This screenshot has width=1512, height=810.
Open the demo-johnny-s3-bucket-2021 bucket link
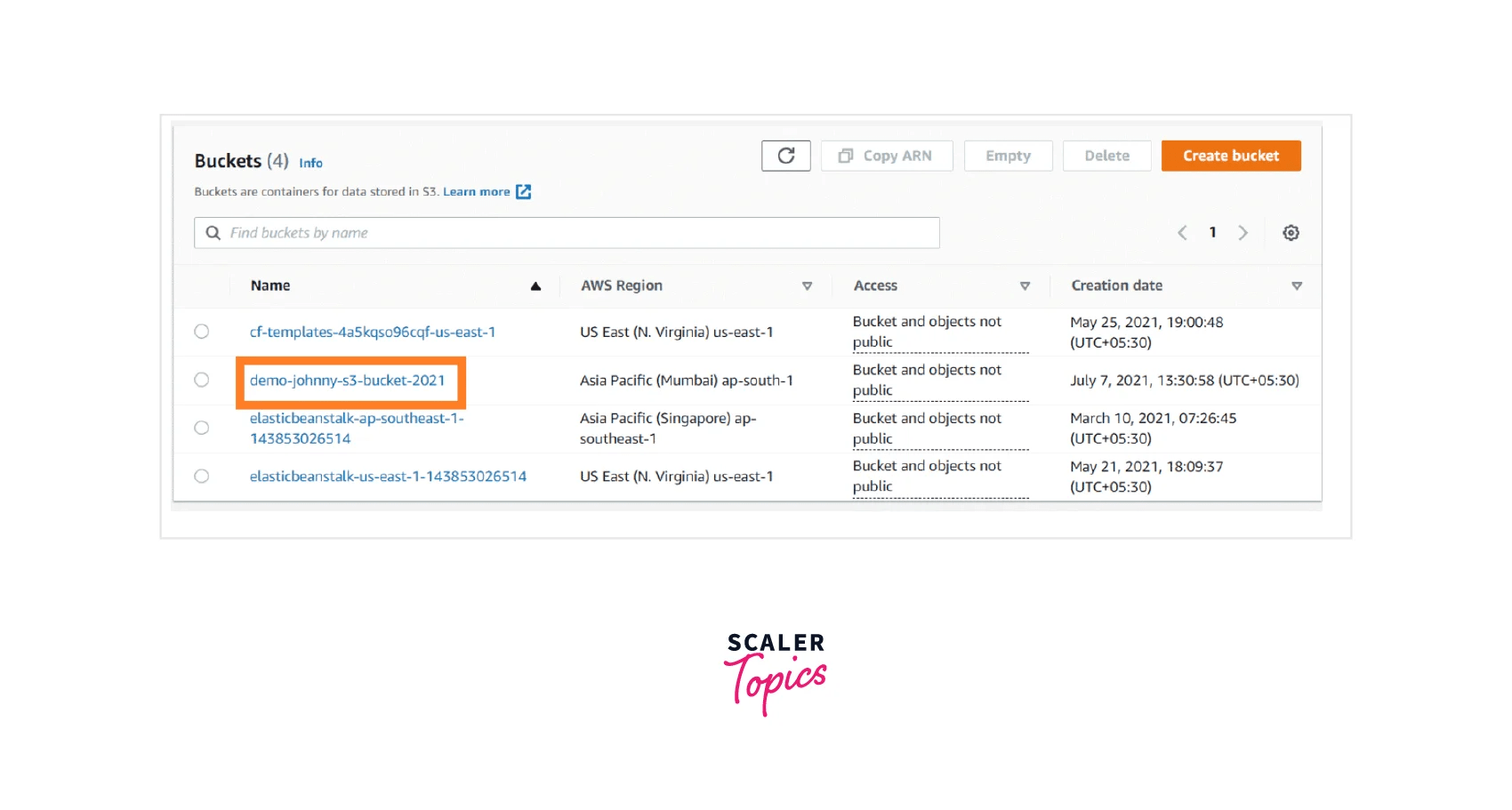coord(349,380)
